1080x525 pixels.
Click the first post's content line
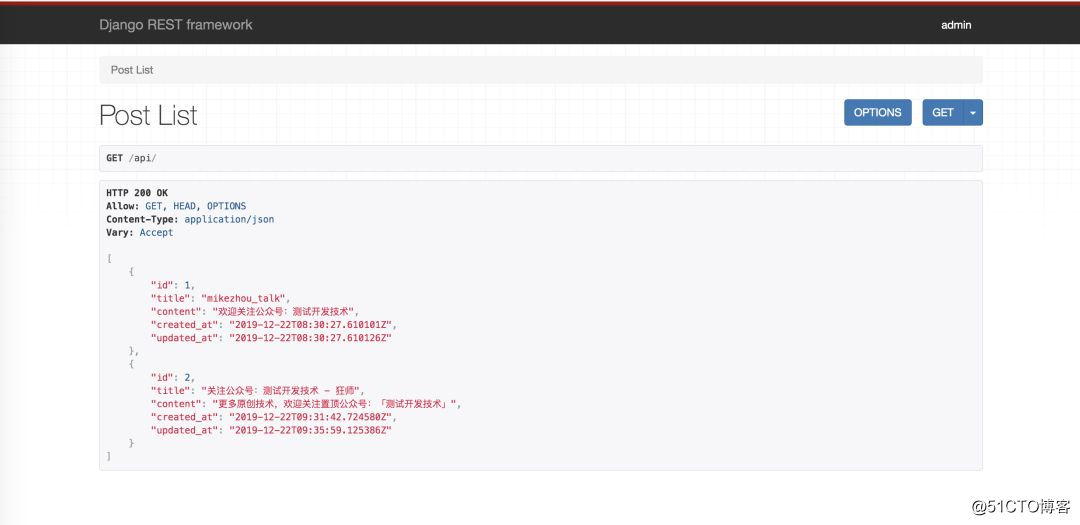coord(255,311)
